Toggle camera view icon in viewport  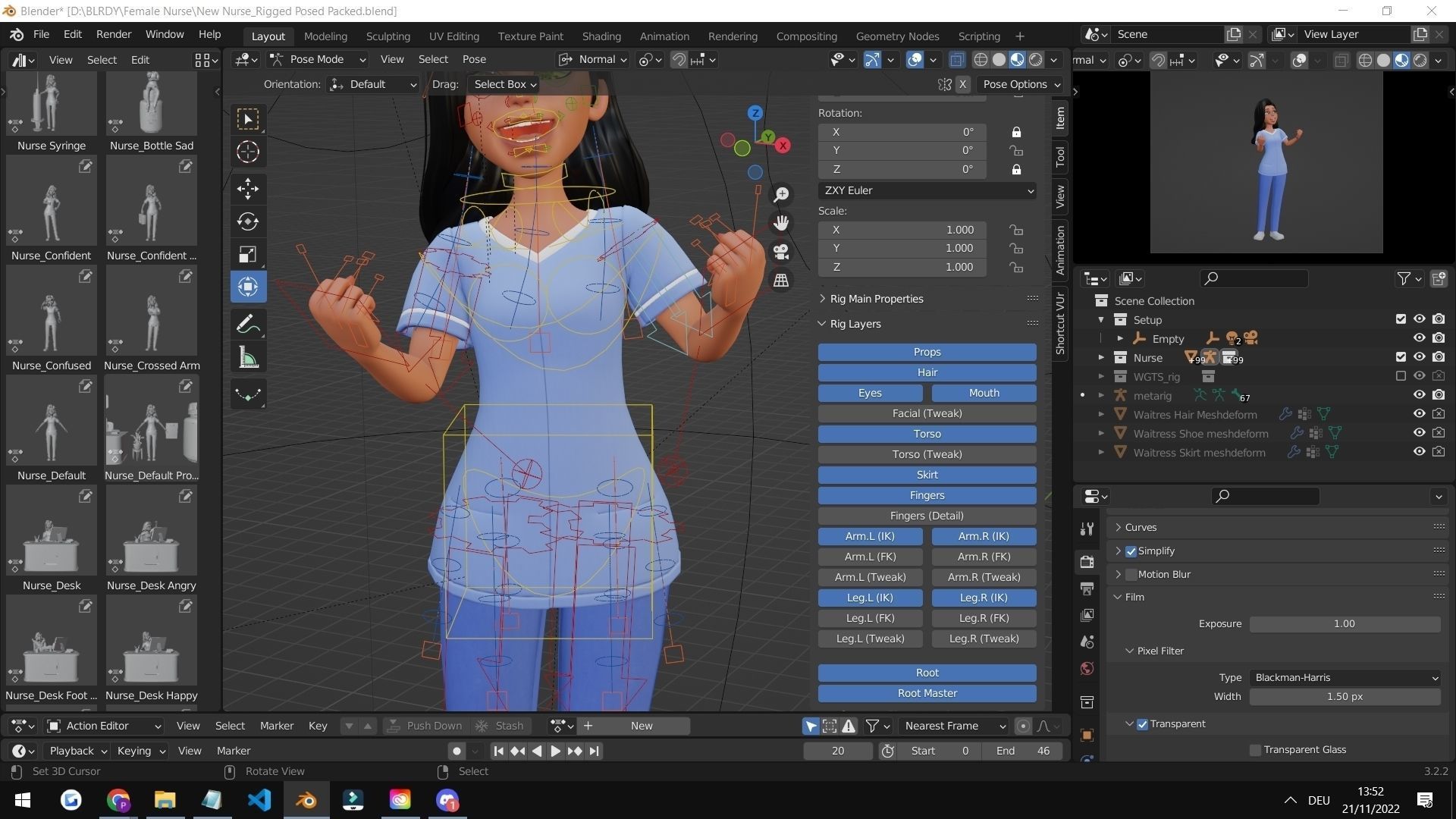781,252
